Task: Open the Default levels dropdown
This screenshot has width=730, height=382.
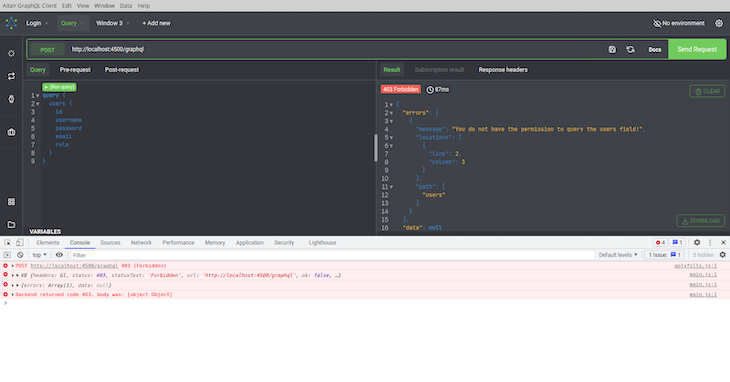Action: point(618,255)
